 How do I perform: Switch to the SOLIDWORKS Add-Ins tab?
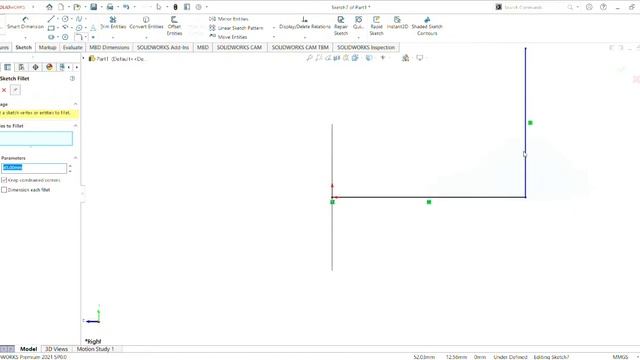[x=163, y=47]
